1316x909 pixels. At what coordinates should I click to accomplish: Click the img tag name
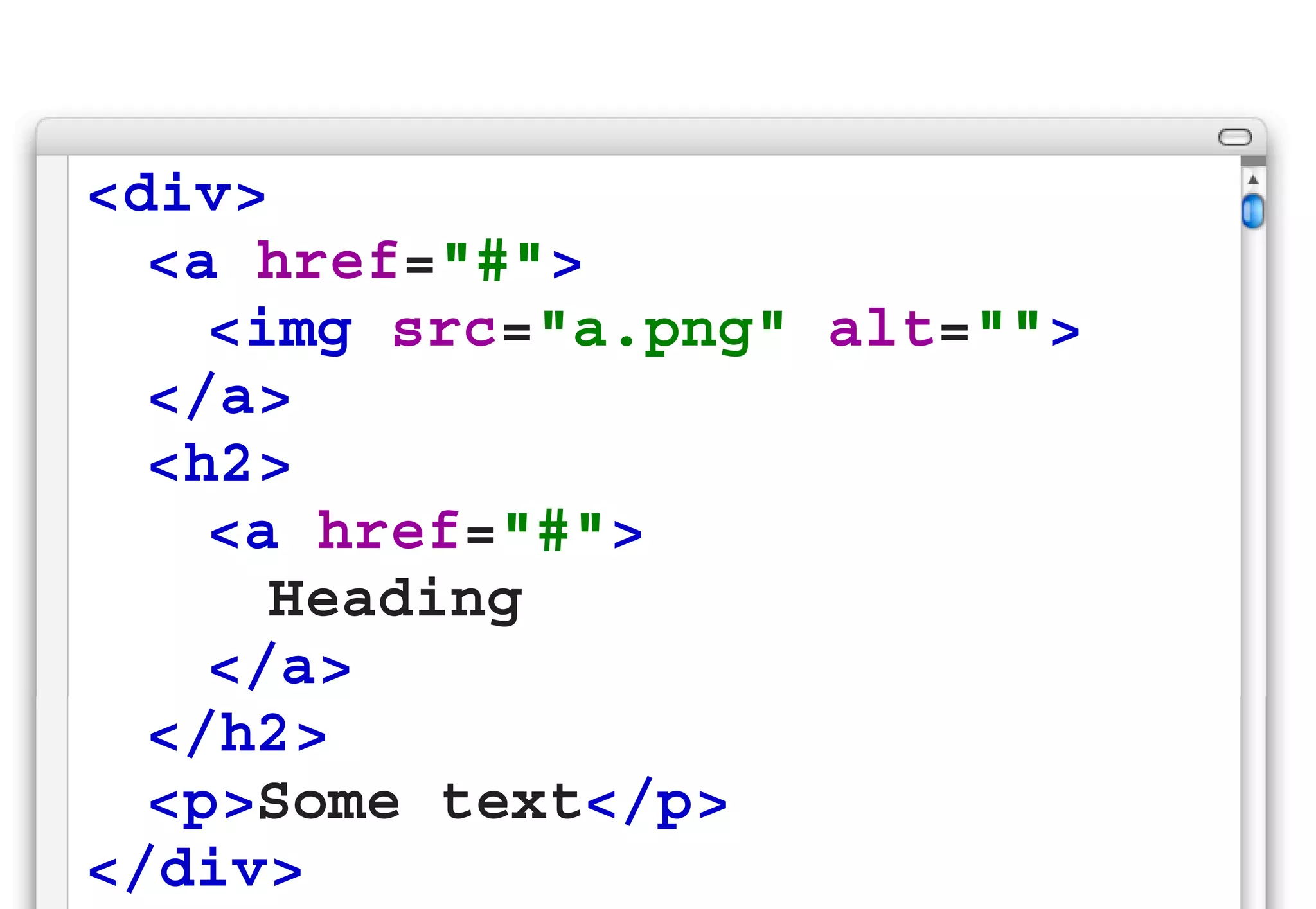(x=299, y=329)
